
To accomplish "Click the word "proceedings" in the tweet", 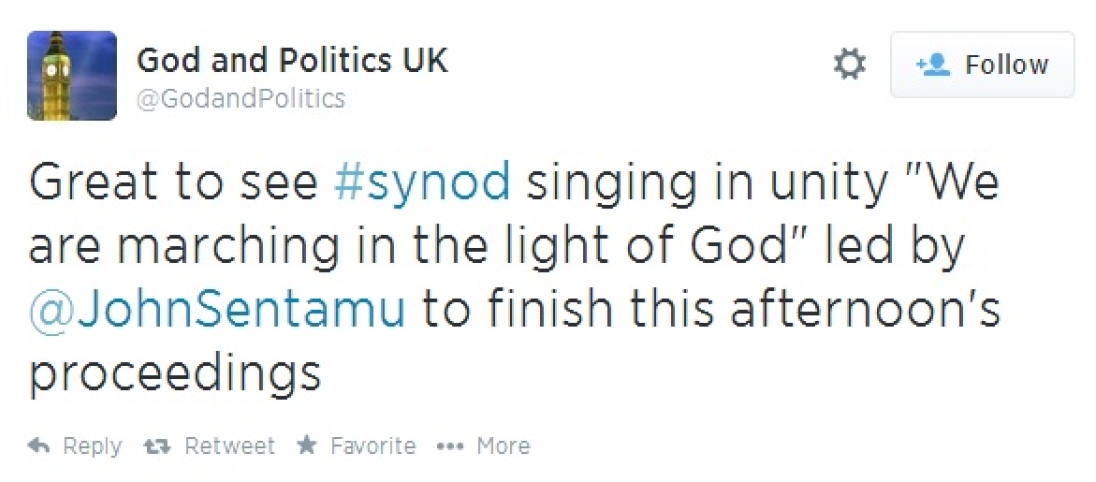I will [175, 374].
